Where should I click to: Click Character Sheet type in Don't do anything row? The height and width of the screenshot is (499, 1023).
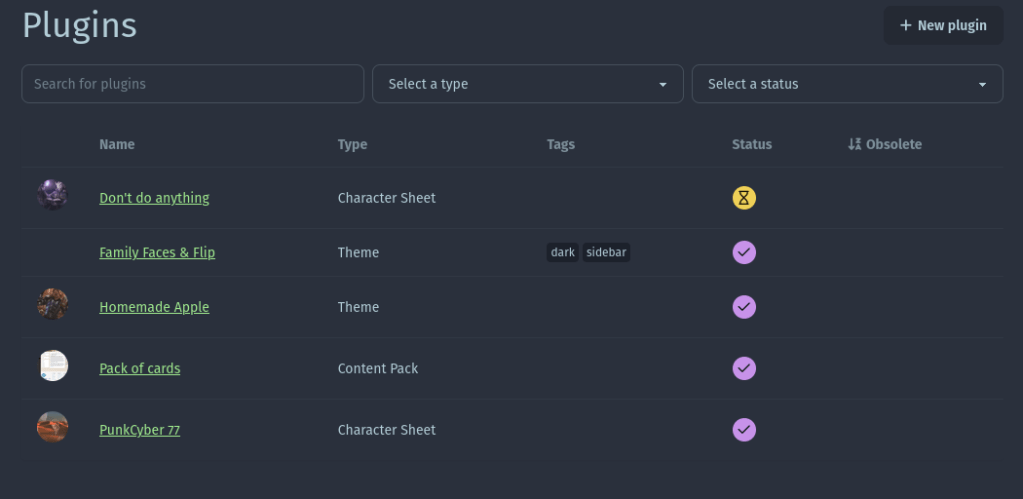[387, 198]
